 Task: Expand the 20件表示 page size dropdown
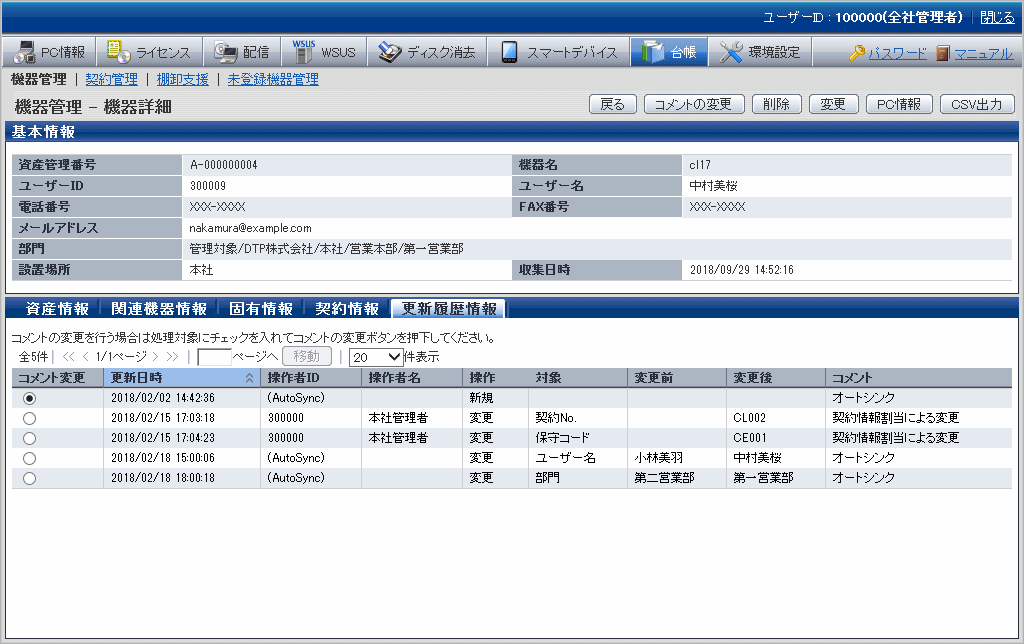point(376,356)
